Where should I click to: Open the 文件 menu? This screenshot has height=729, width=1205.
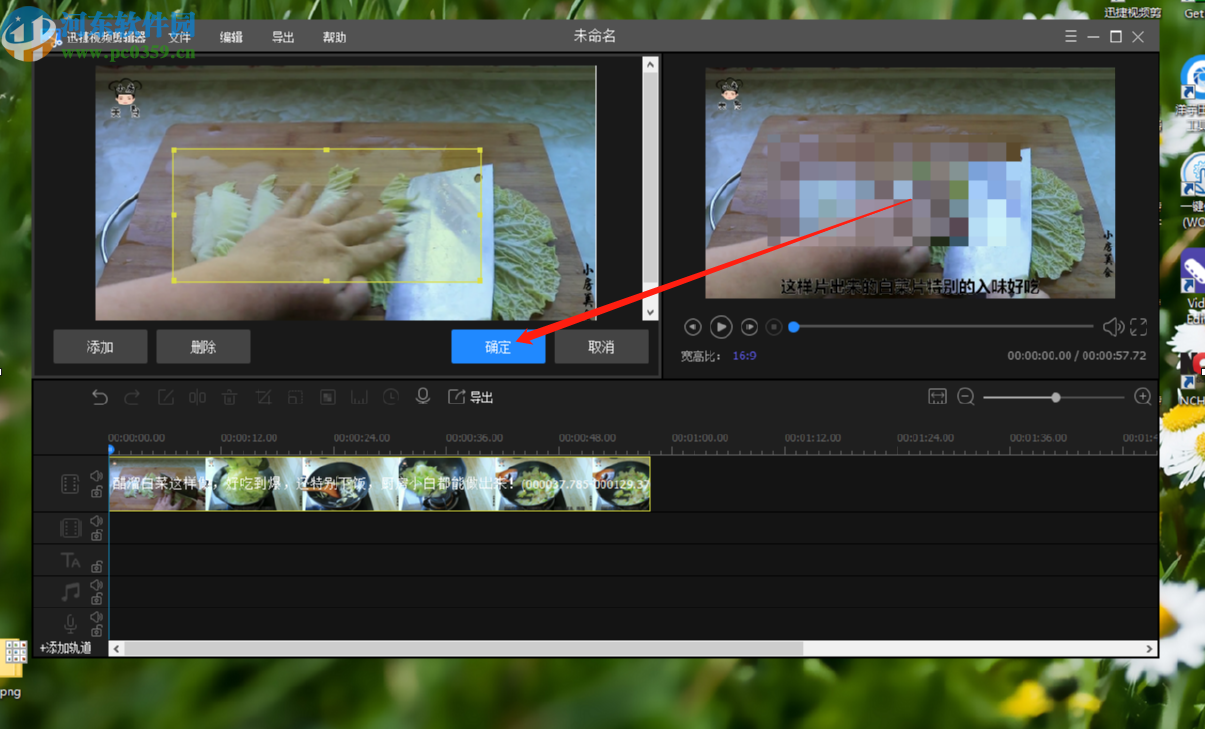tap(179, 37)
